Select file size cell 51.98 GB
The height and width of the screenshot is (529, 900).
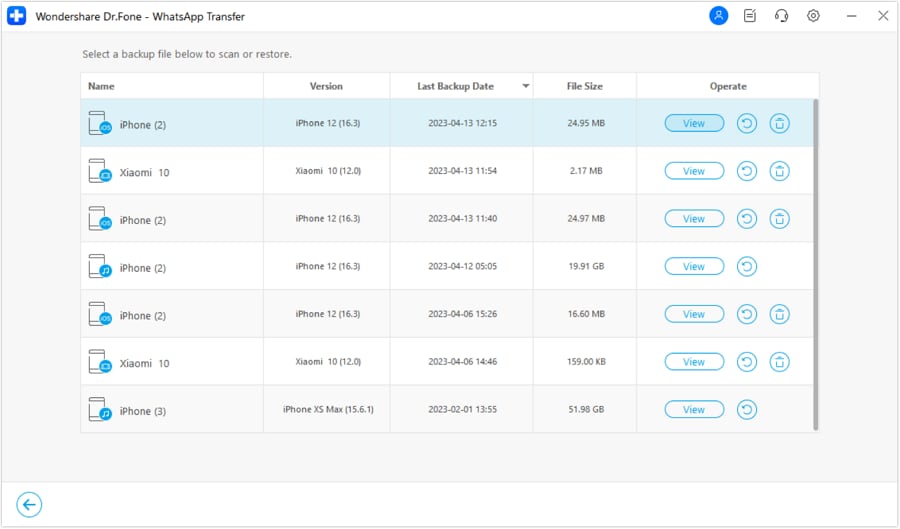pos(586,409)
